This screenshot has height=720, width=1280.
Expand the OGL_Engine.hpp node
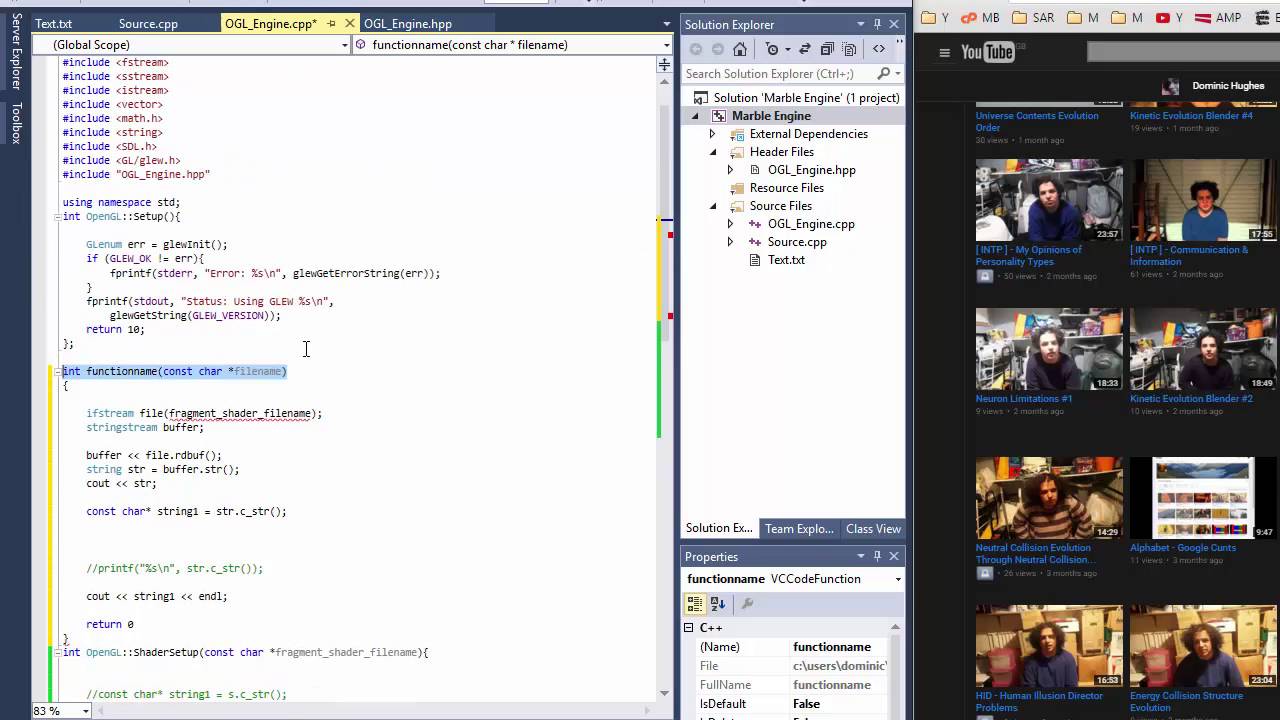730,170
